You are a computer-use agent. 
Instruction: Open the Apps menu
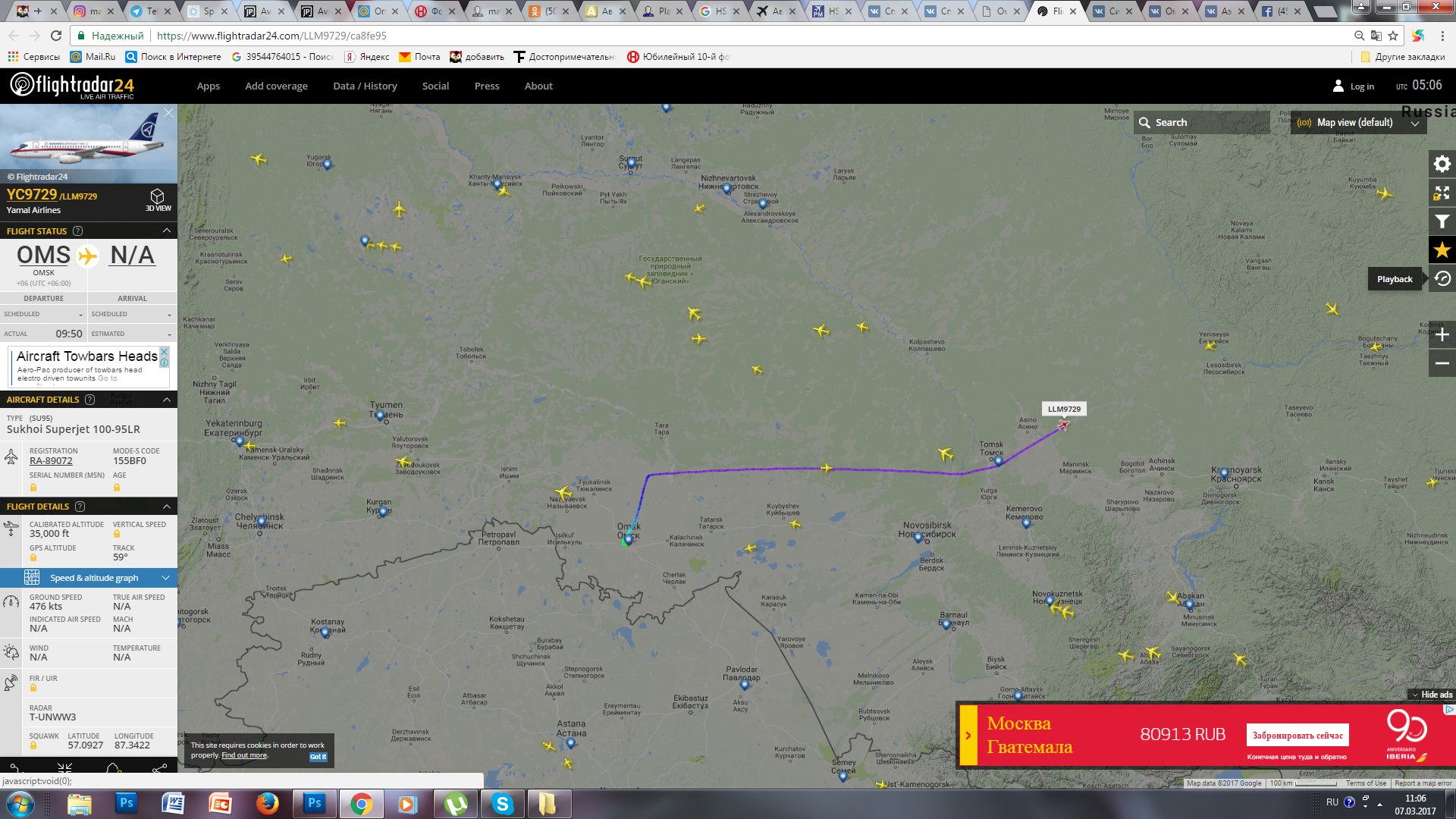pyautogui.click(x=209, y=86)
